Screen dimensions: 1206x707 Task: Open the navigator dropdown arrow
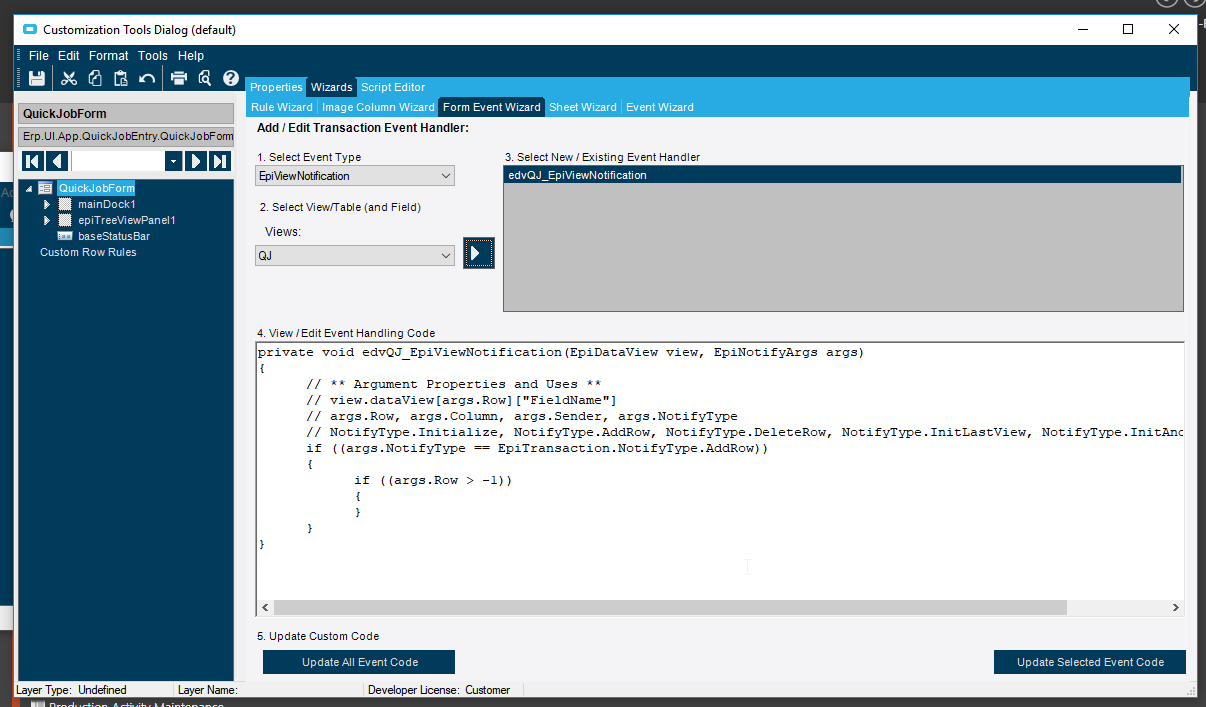click(174, 161)
